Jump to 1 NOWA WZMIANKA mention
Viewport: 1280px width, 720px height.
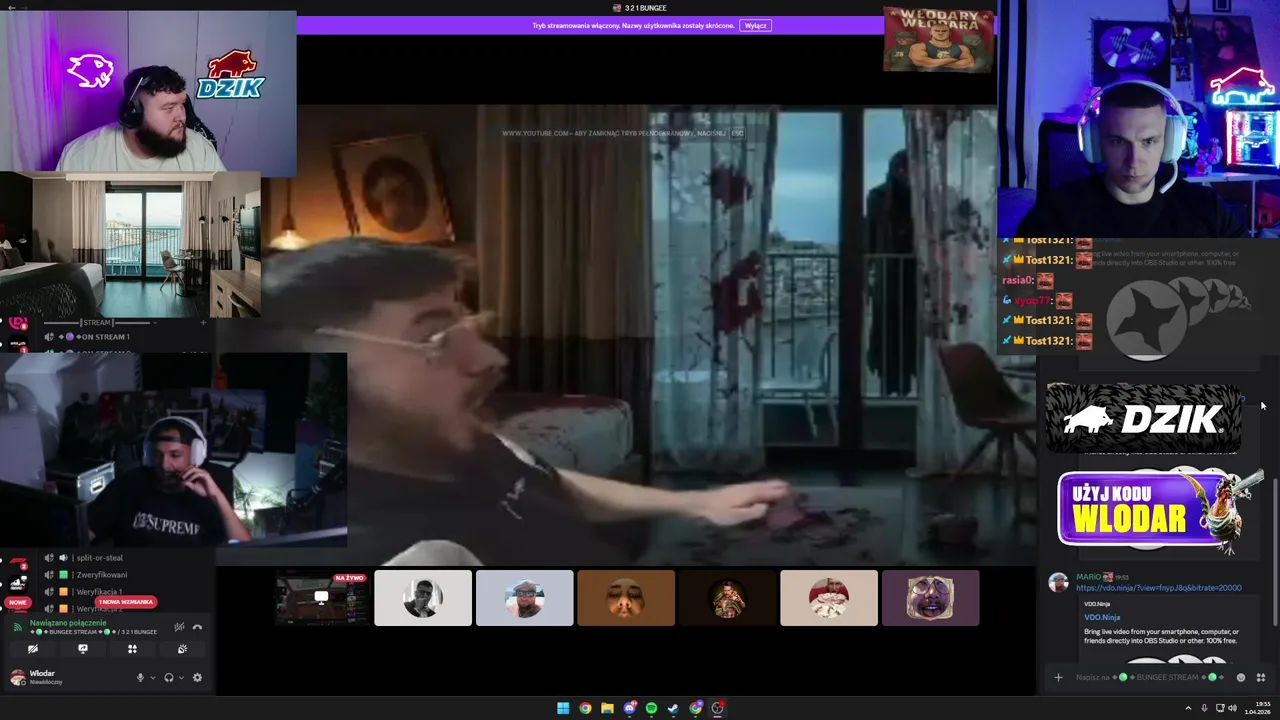tap(126, 602)
